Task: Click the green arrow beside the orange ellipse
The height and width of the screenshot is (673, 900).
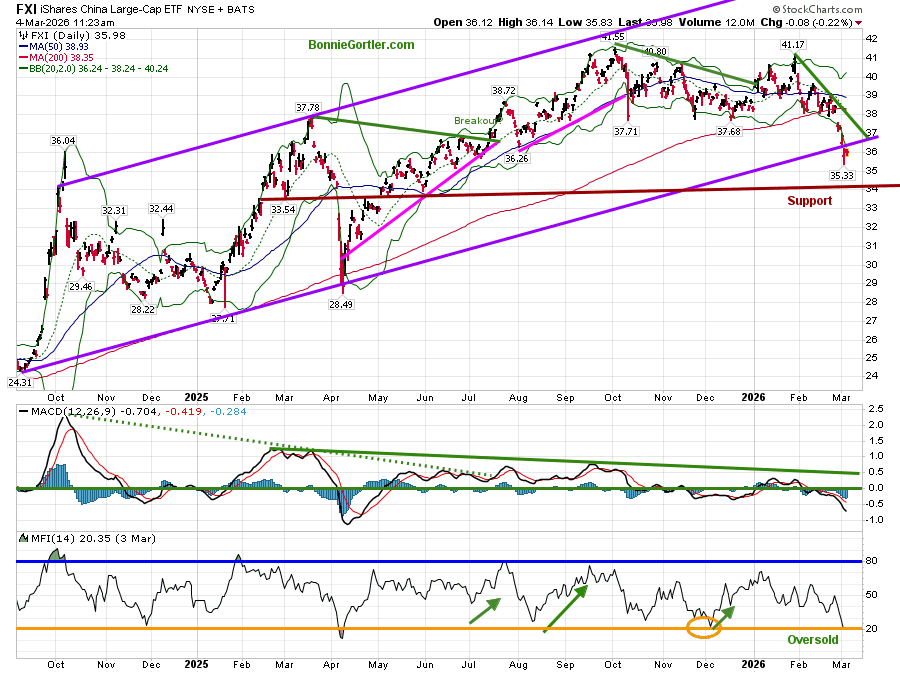Action: (x=723, y=615)
